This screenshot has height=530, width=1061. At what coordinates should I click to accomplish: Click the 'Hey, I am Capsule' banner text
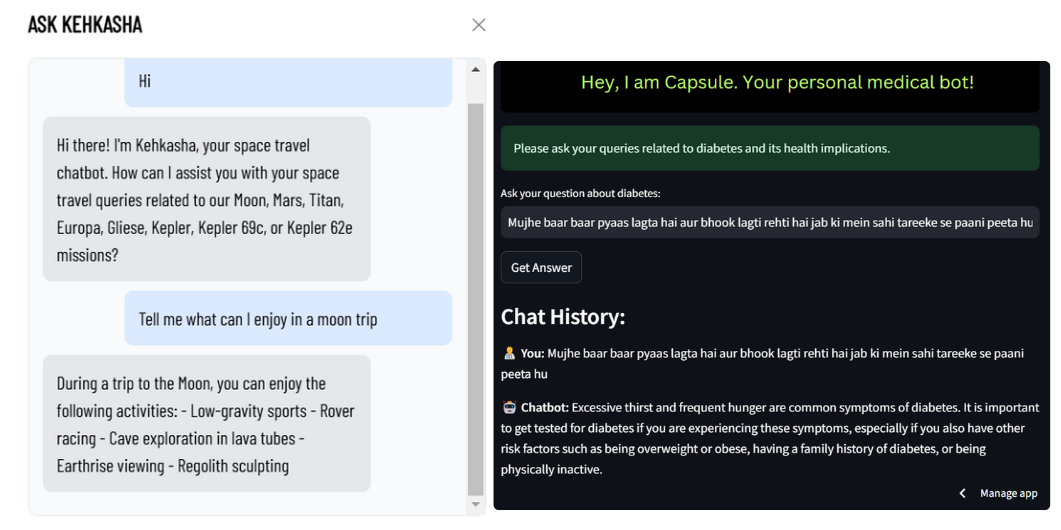pos(777,83)
